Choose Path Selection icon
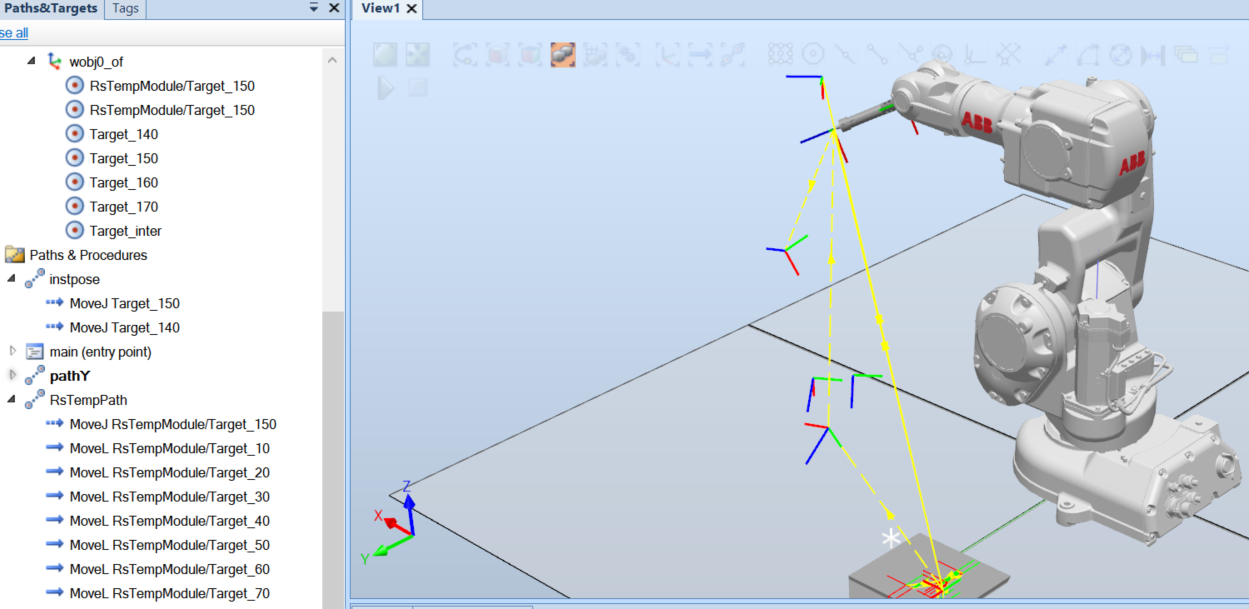 click(x=733, y=55)
